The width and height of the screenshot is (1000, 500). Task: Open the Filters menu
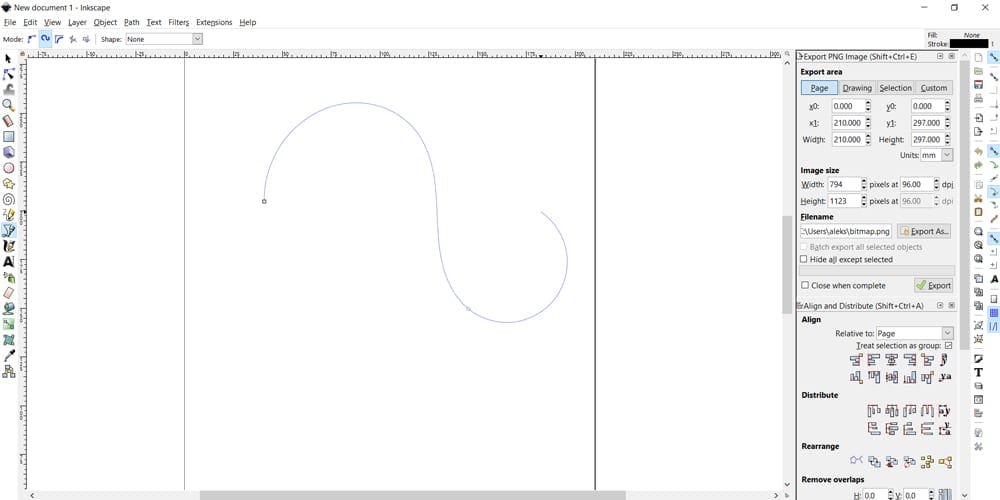click(179, 22)
